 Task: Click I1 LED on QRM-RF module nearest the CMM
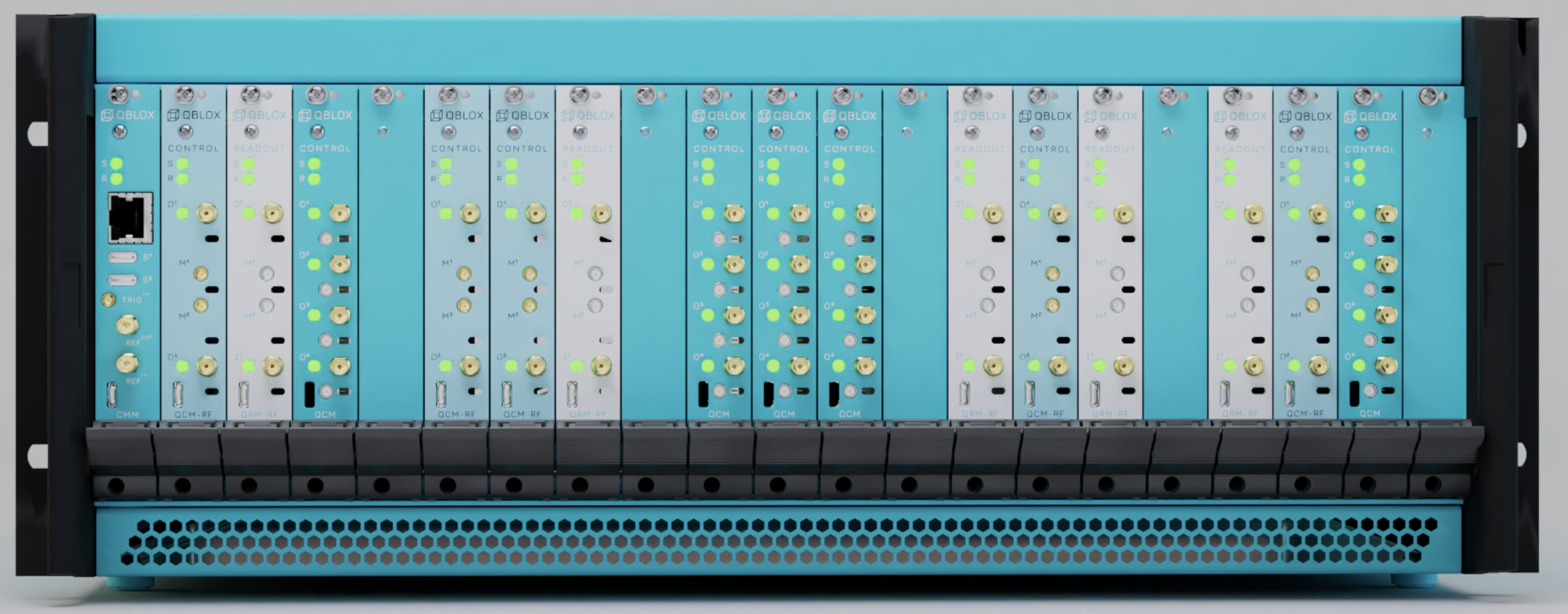click(x=248, y=365)
